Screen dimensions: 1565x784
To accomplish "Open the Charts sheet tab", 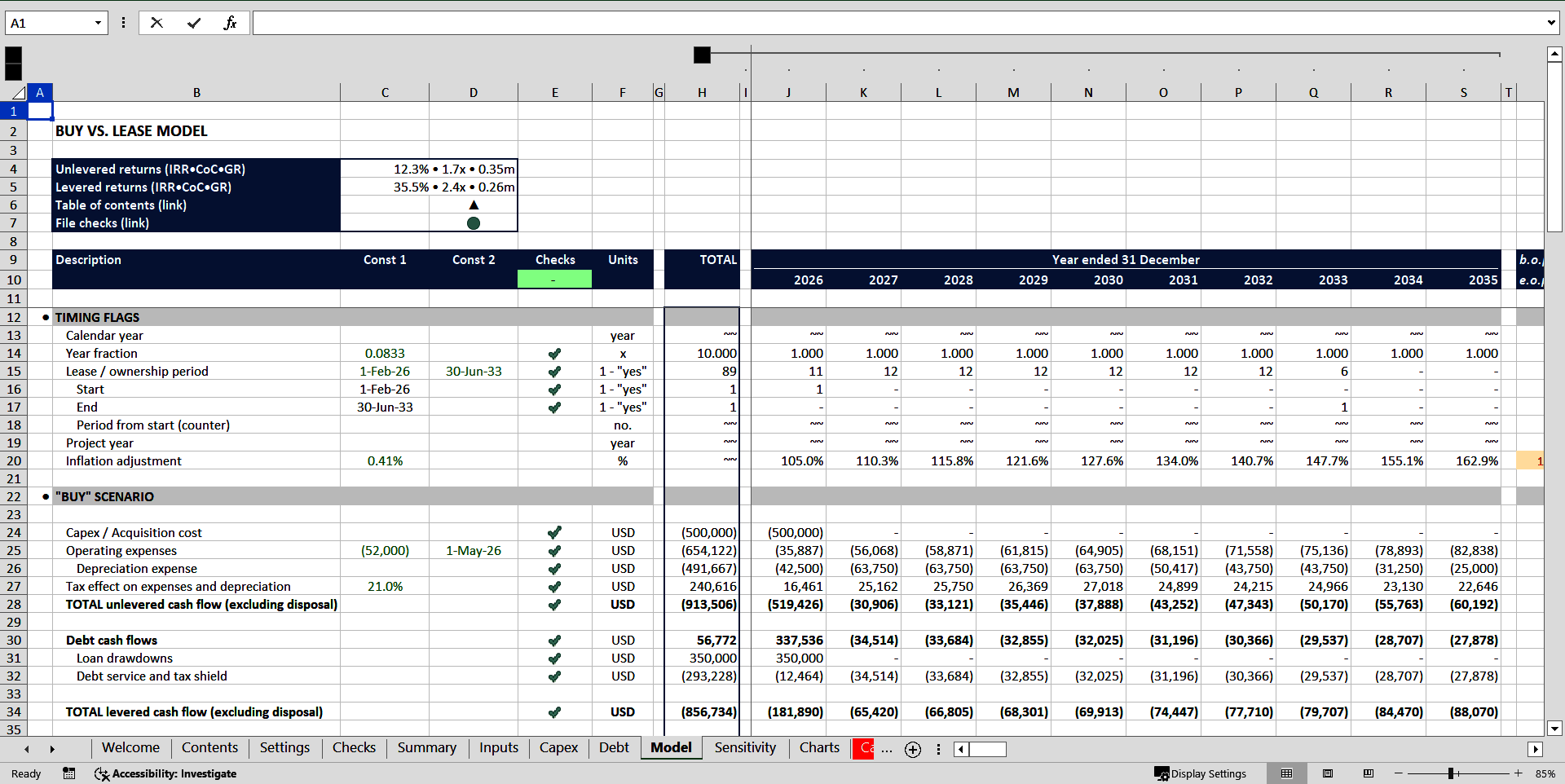I will [819, 748].
